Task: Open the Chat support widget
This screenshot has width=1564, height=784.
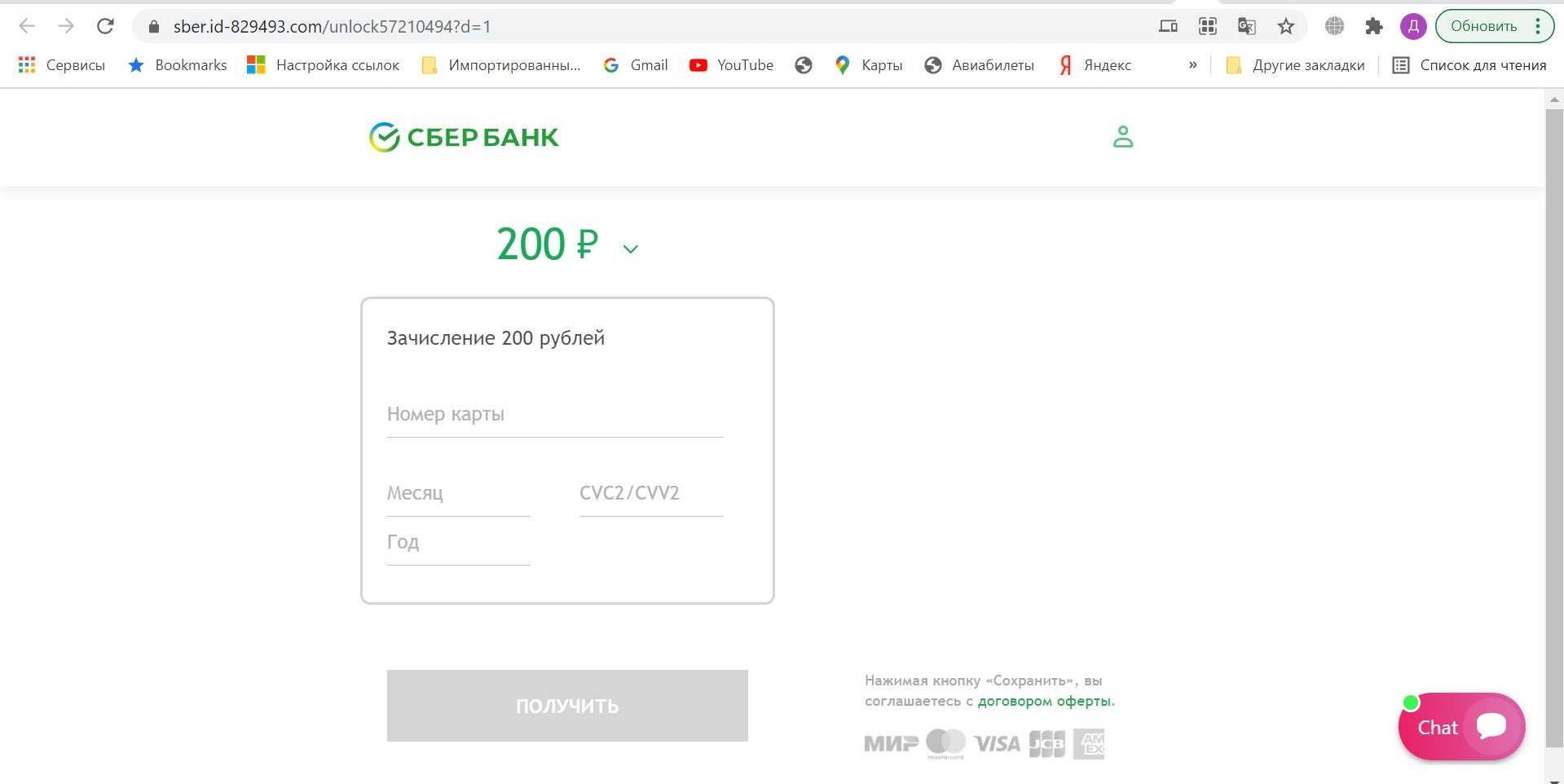Action: pos(1460,726)
